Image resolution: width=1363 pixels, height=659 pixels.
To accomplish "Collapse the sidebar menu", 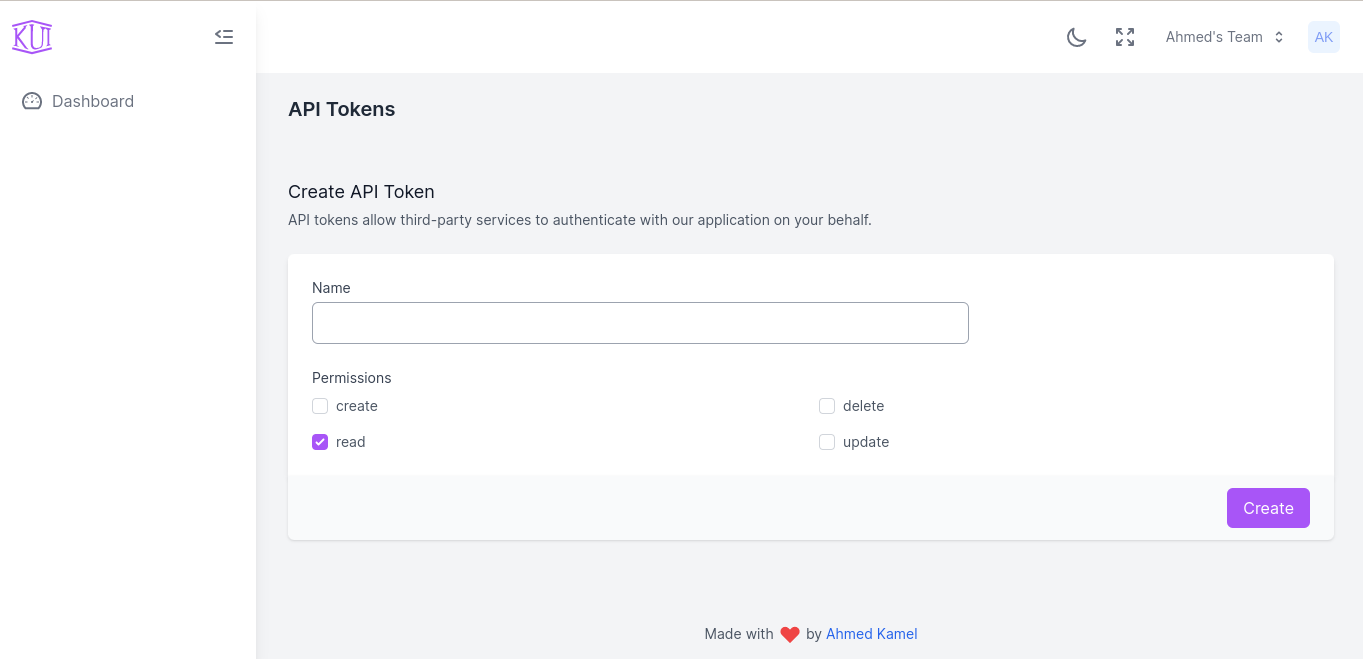I will coord(224,37).
